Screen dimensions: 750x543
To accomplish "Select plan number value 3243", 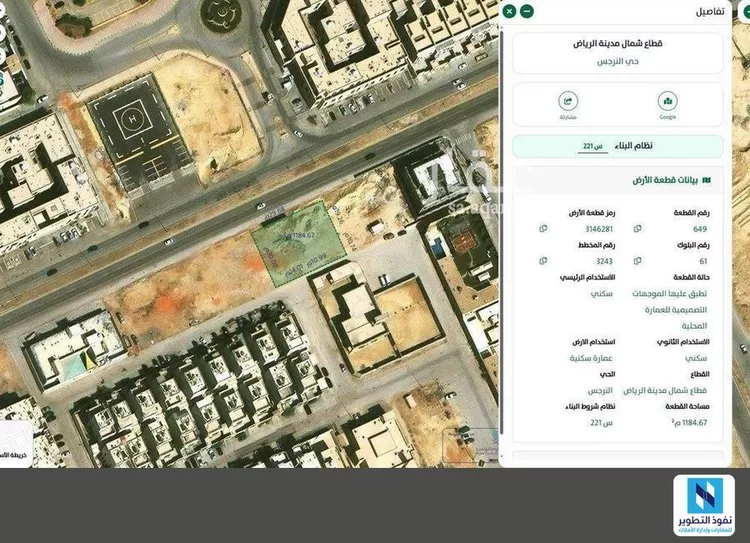I will [604, 261].
